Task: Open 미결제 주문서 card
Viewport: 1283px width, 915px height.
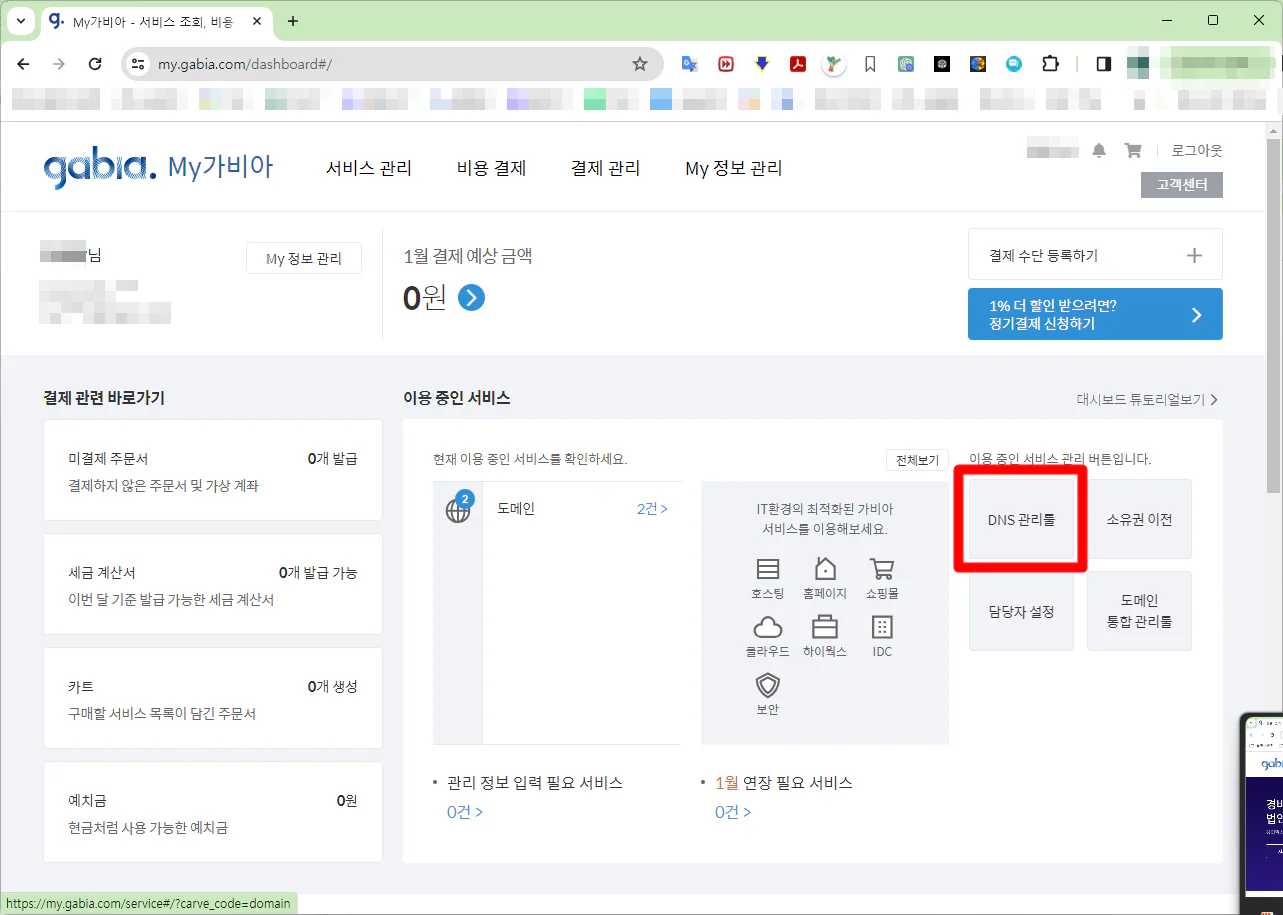Action: tap(213, 470)
